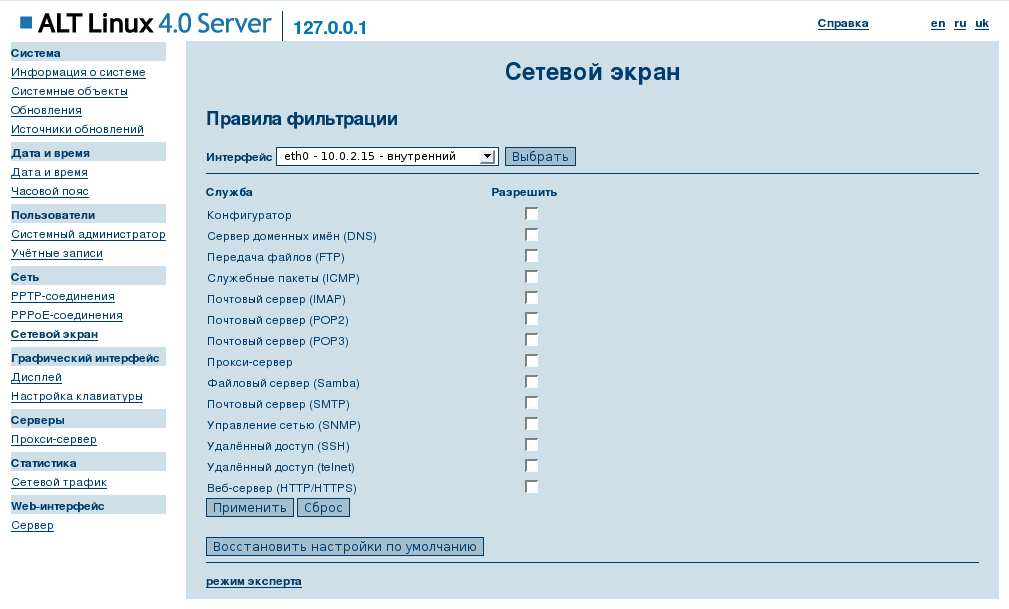1009x609 pixels.
Task: Switch to expert mode
Action: pyautogui.click(x=252, y=581)
